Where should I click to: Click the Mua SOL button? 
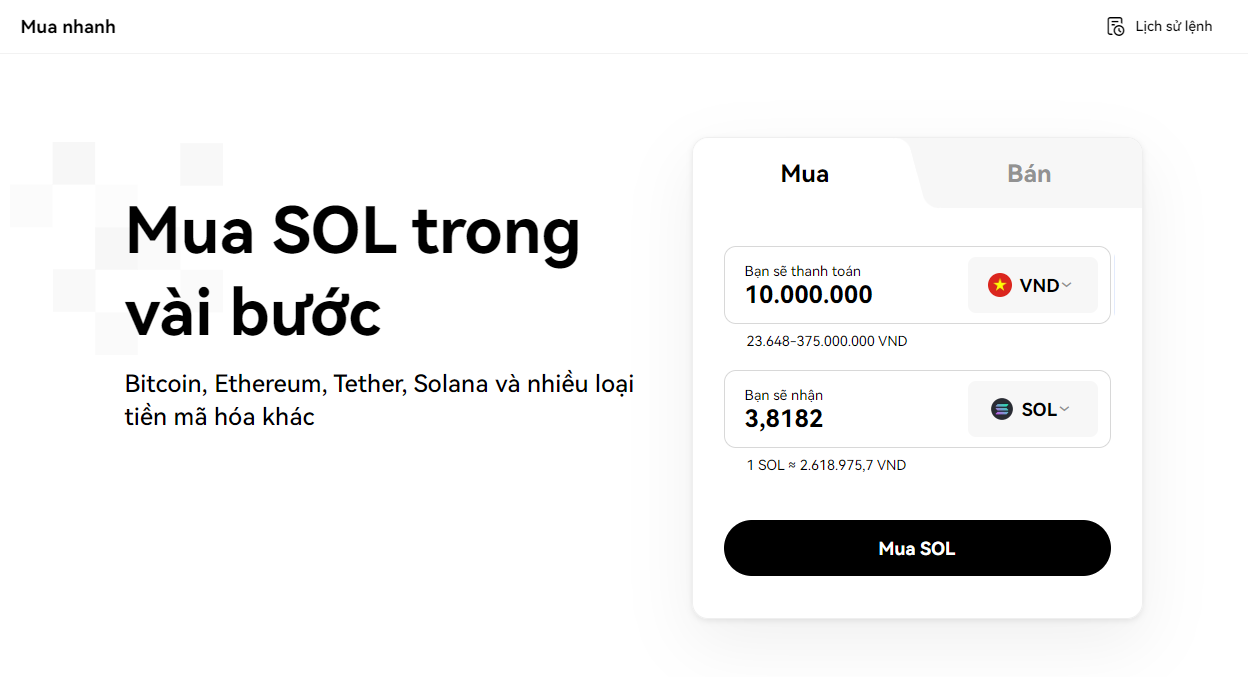(917, 548)
